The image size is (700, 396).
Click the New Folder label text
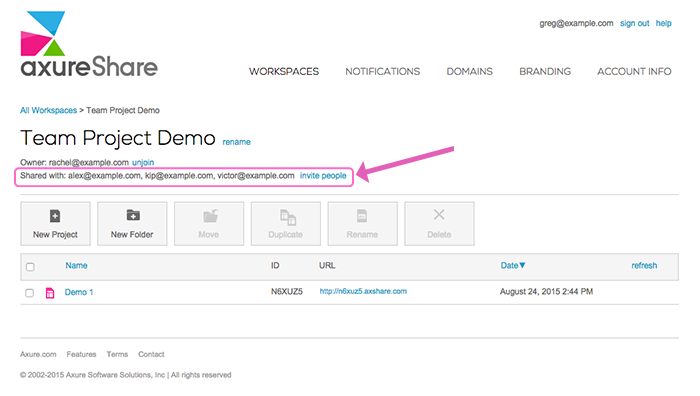pyautogui.click(x=132, y=234)
